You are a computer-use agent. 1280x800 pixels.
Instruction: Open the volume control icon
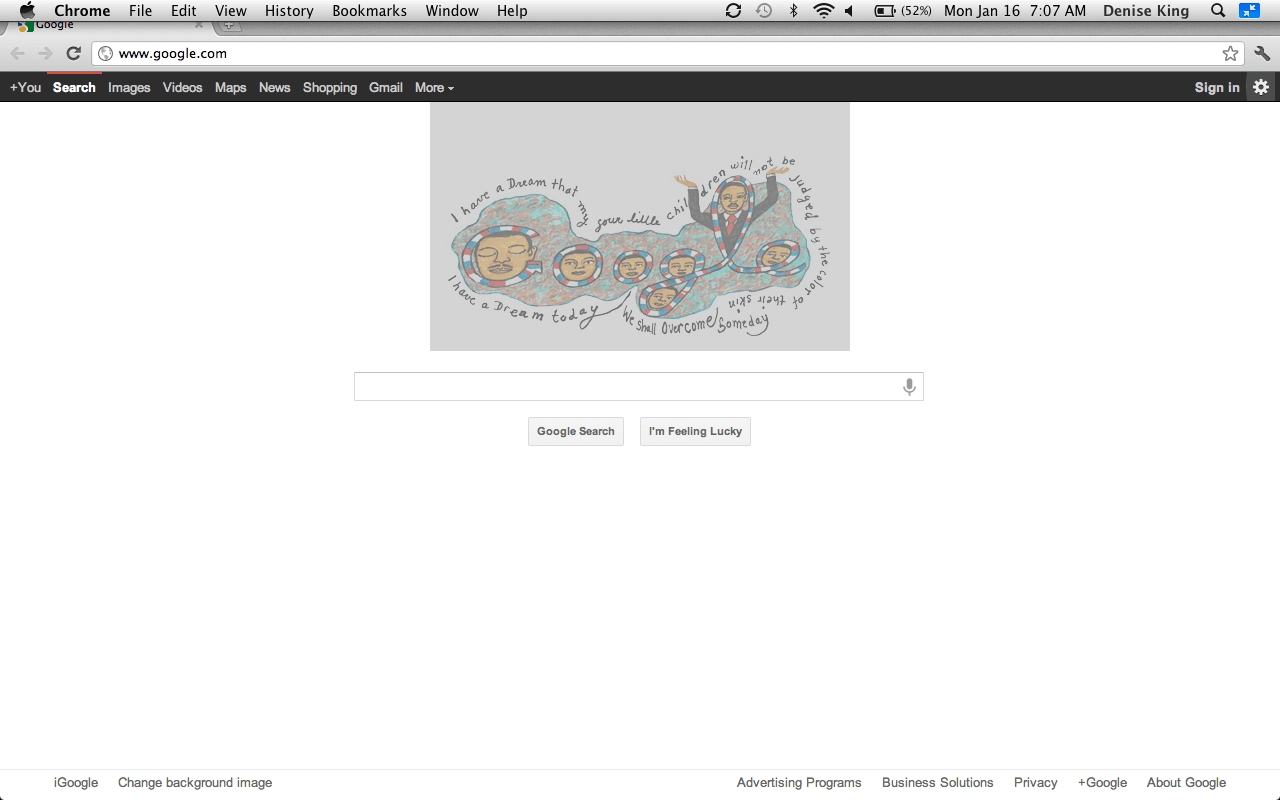point(849,11)
